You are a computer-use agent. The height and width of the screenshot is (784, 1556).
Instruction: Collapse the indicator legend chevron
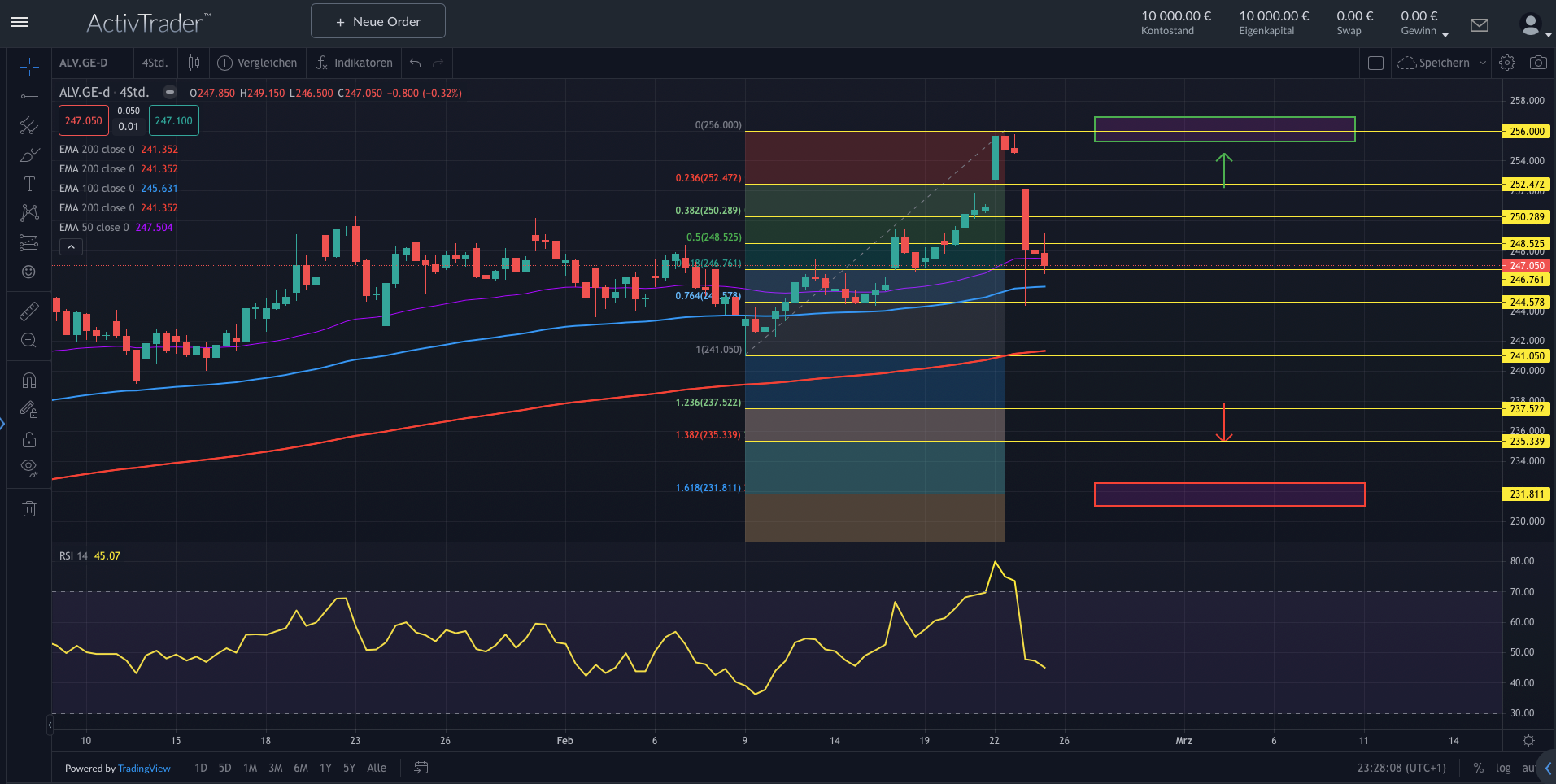tap(71, 247)
